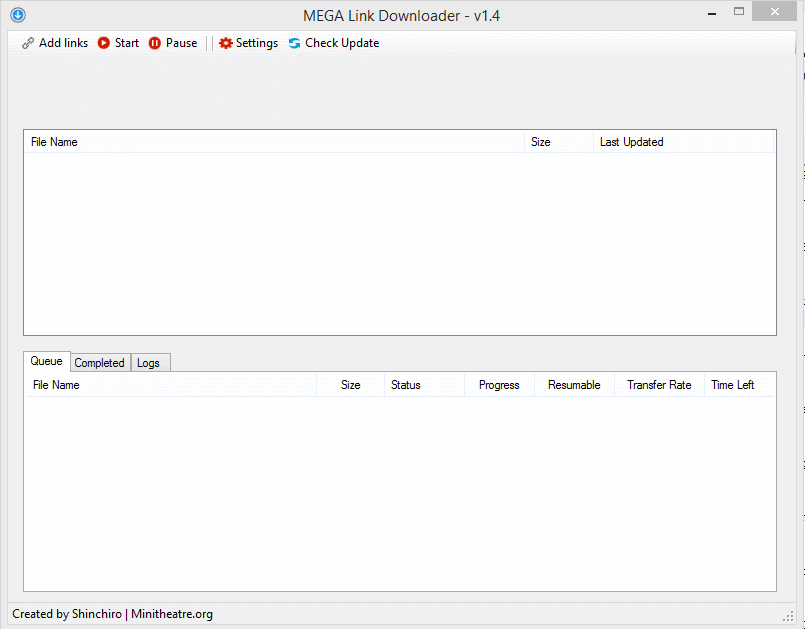Viewport: 805px width, 629px height.
Task: Click the Status column header
Action: click(425, 385)
